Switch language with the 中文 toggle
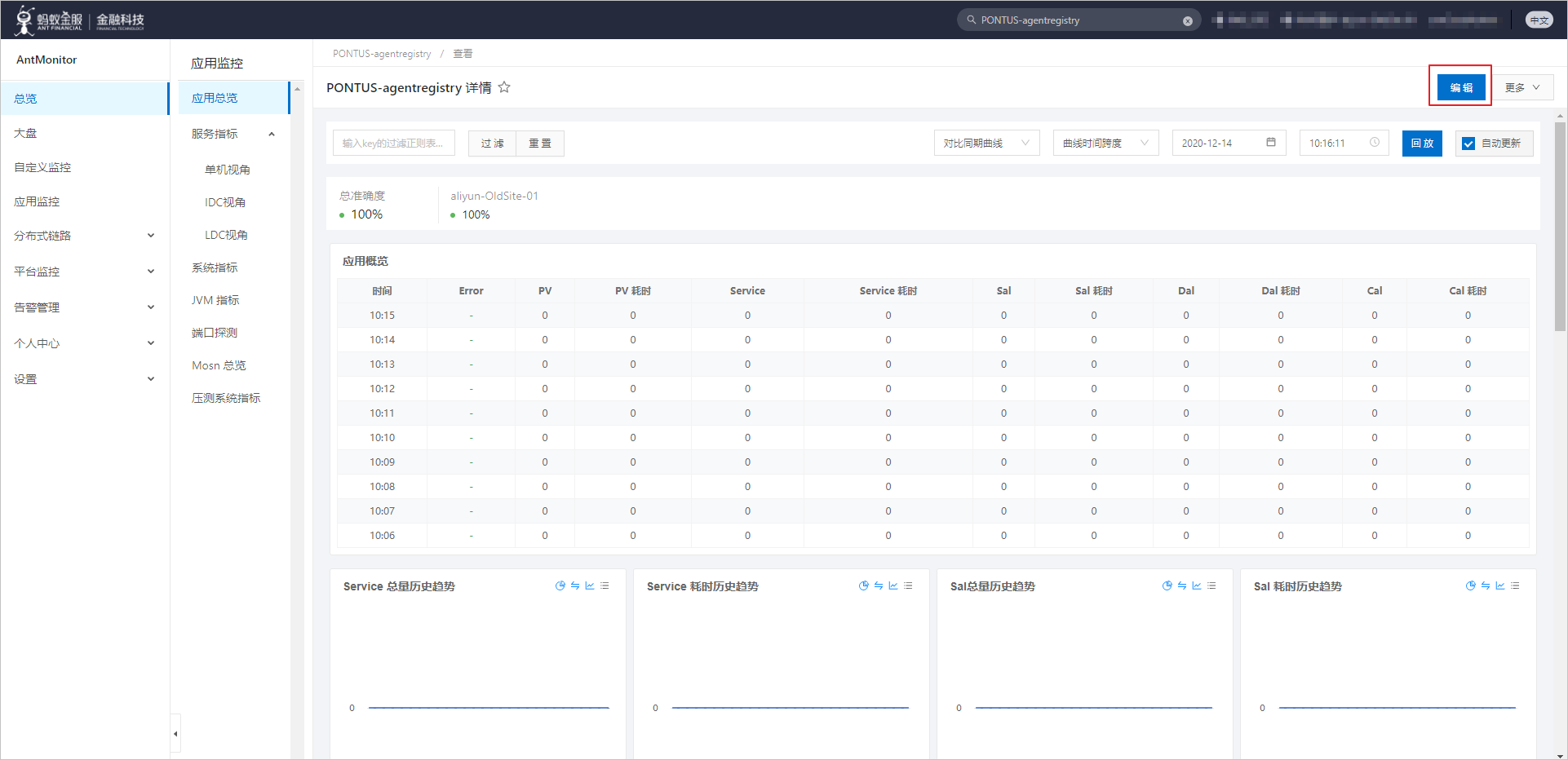1568x760 pixels. (x=1539, y=20)
